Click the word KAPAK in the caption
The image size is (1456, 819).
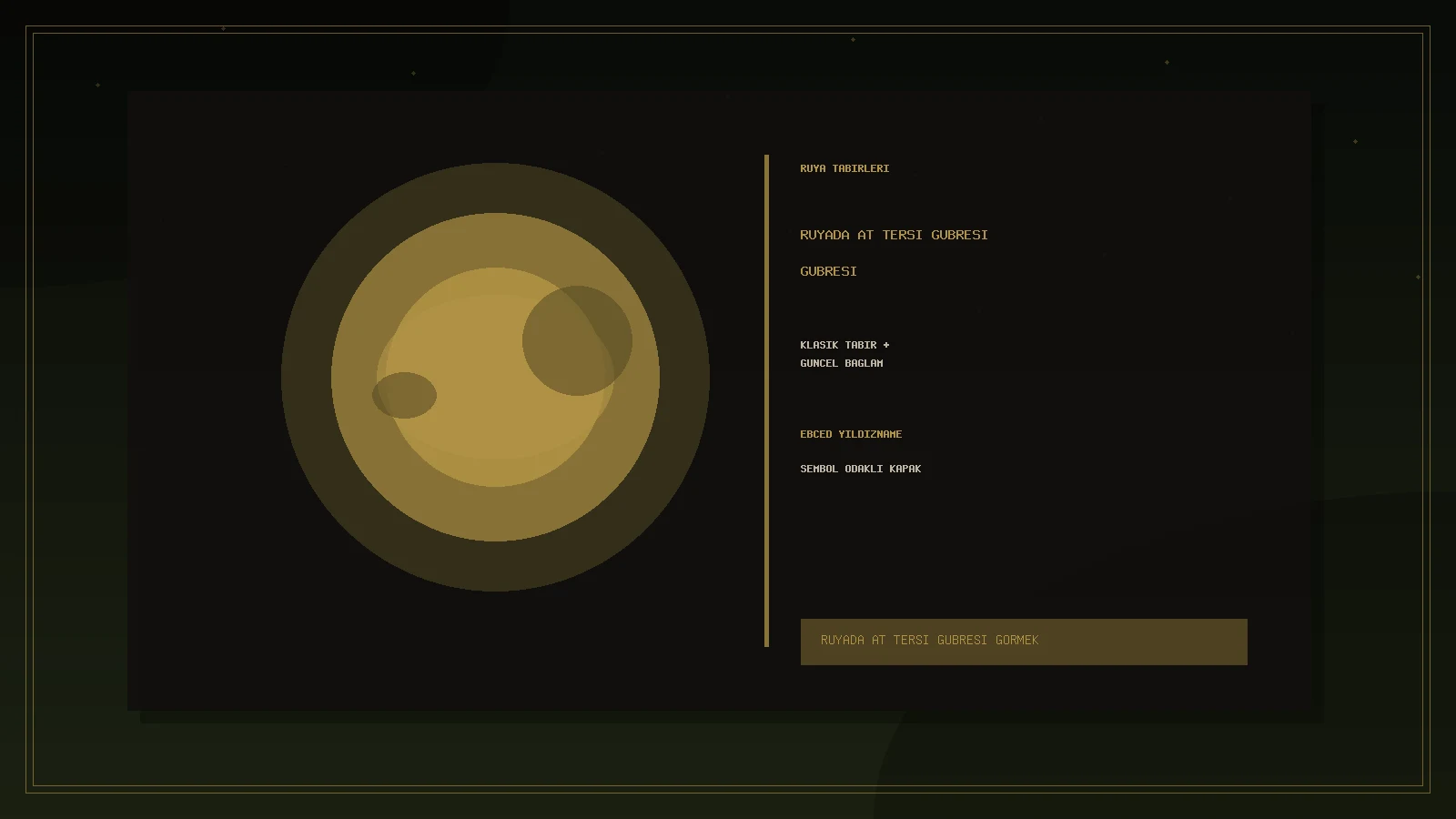tap(905, 469)
